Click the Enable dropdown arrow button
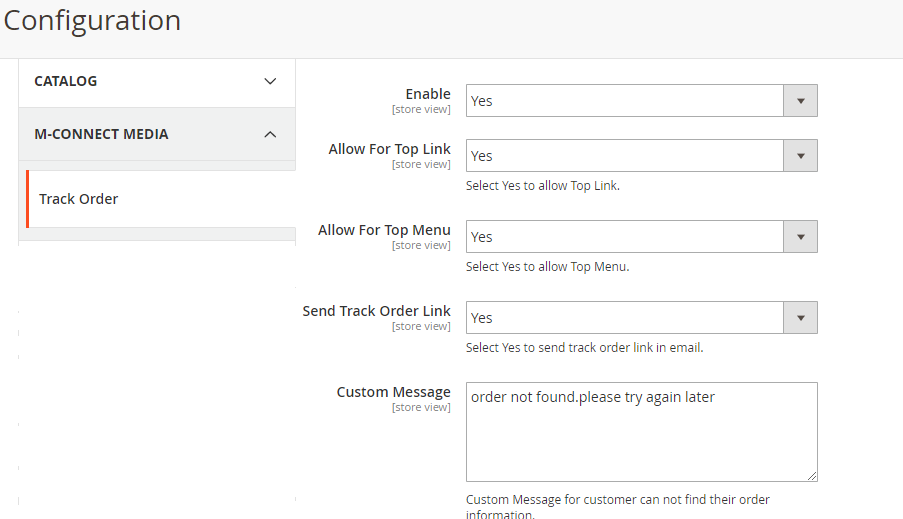 [800, 101]
